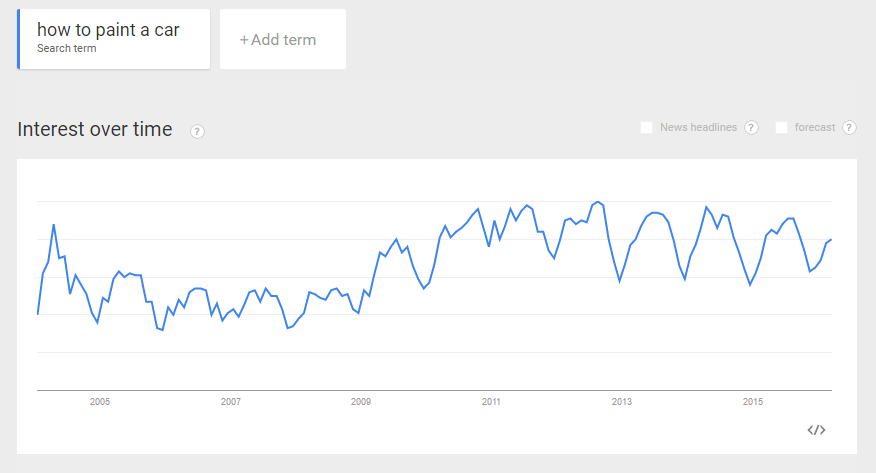Click the 'Search term' subtitle text

[x=66, y=49]
